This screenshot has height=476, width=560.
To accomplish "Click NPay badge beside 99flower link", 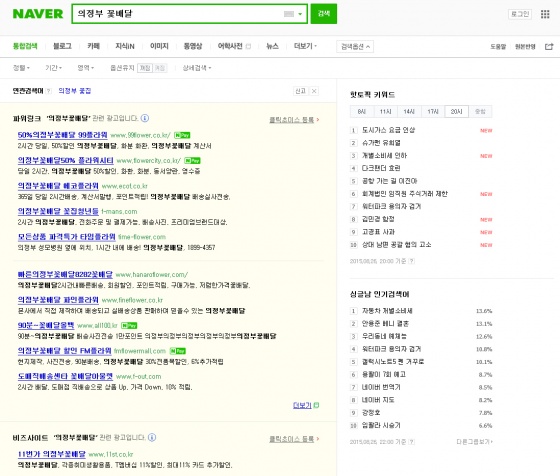I will point(182,135).
